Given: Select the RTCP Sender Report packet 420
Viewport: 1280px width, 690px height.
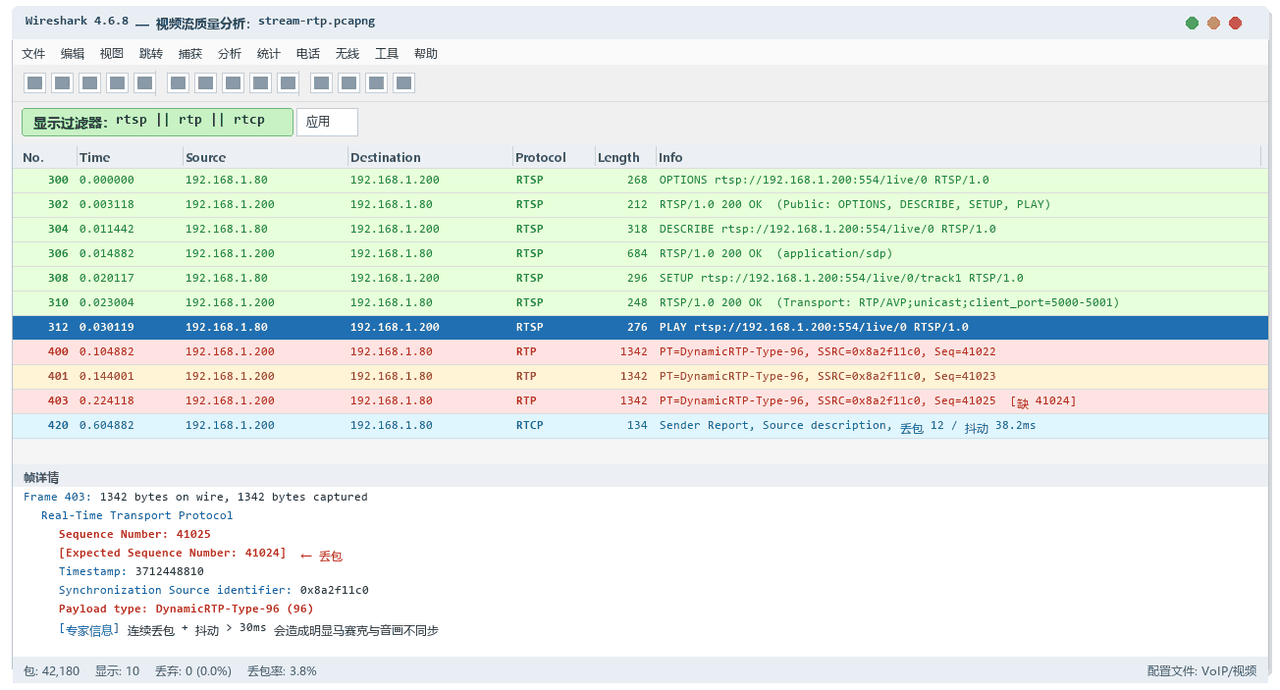Looking at the screenshot, I should pos(640,425).
